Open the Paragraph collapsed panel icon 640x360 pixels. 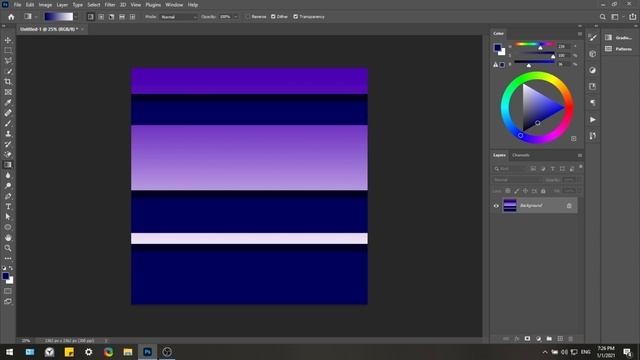tap(593, 103)
